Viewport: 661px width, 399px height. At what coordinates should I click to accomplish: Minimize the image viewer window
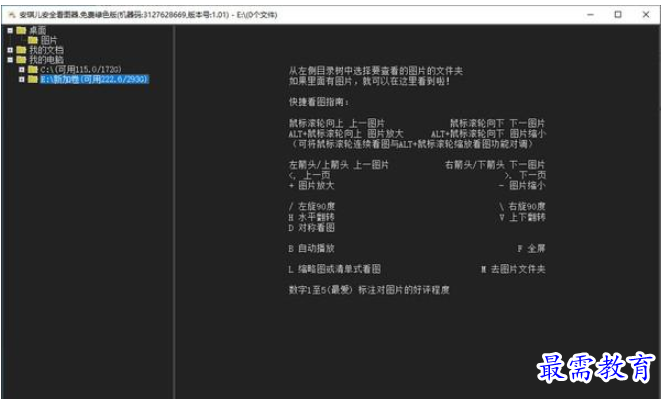coord(590,15)
